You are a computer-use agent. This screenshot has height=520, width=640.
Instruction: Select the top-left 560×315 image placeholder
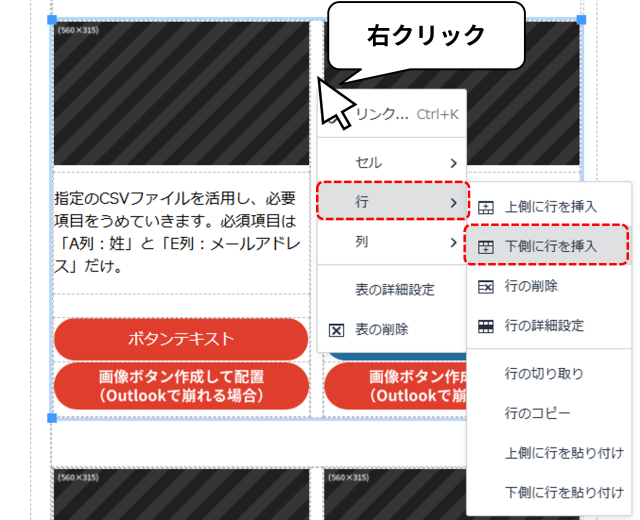(x=181, y=93)
